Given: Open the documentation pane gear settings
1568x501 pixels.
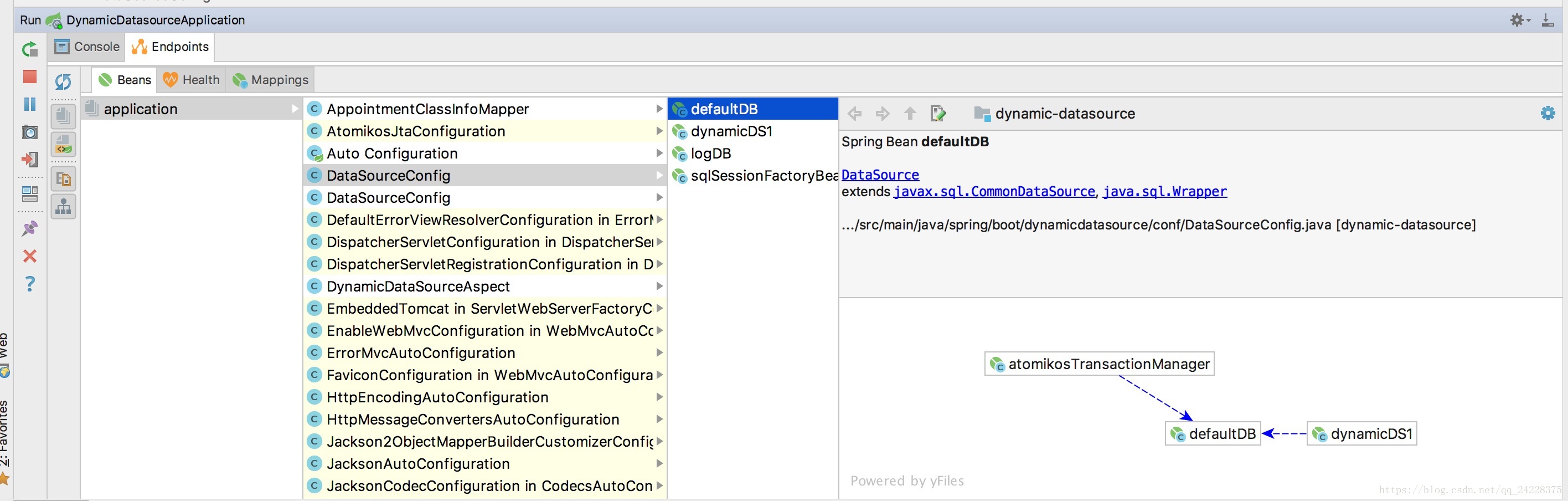Looking at the screenshot, I should click(x=1548, y=113).
